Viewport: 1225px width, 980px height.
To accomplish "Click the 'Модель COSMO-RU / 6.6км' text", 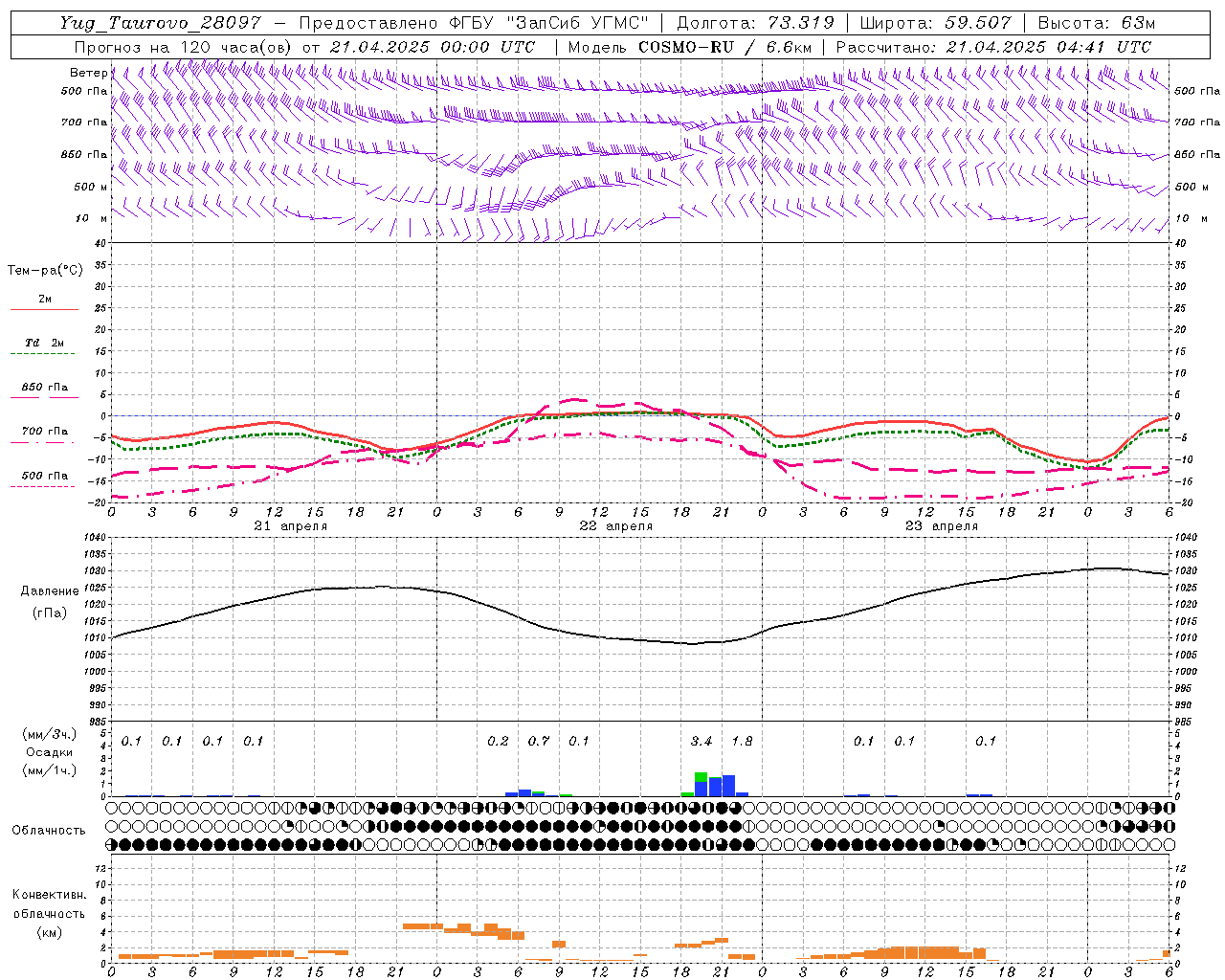I will pyautogui.click(x=689, y=47).
